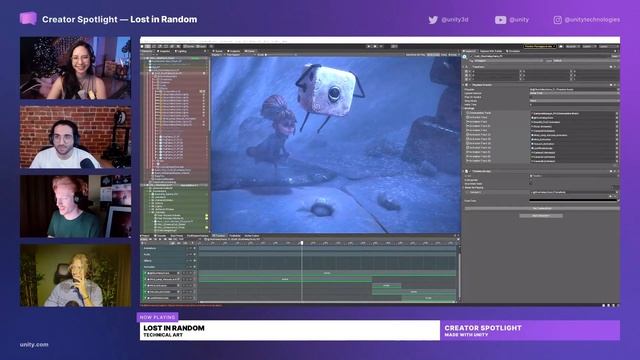Toggle the Static checkbox in Inspector
The width and height of the screenshot is (640, 360).
(x=614, y=56)
